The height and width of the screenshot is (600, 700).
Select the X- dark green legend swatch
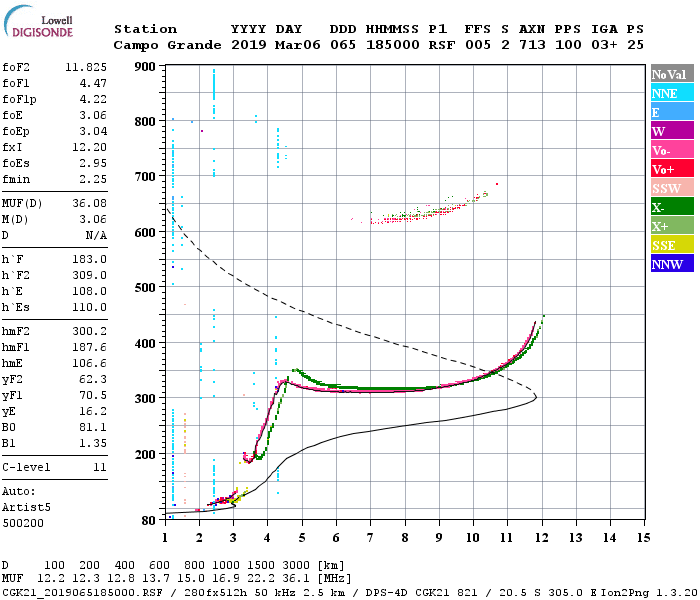(x=672, y=207)
